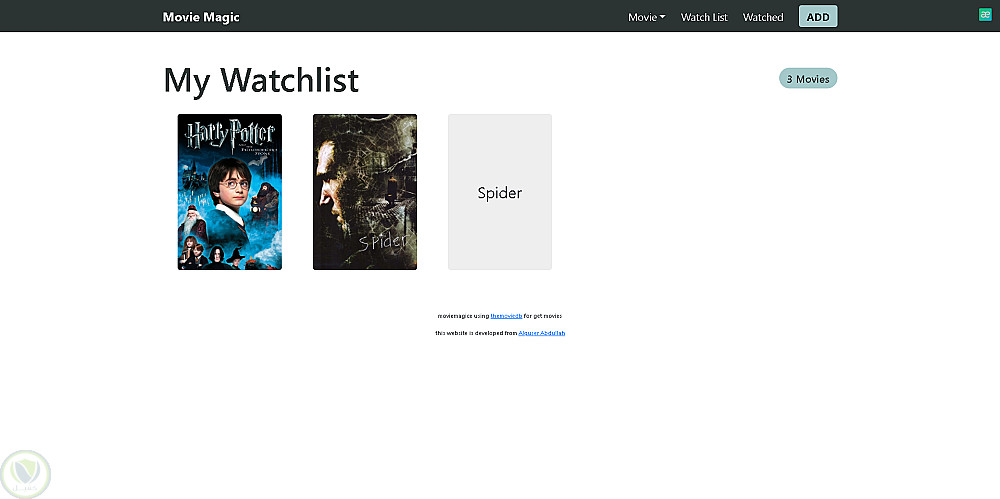
Task: Open the Spider movie poster with artwork
Action: (x=365, y=192)
